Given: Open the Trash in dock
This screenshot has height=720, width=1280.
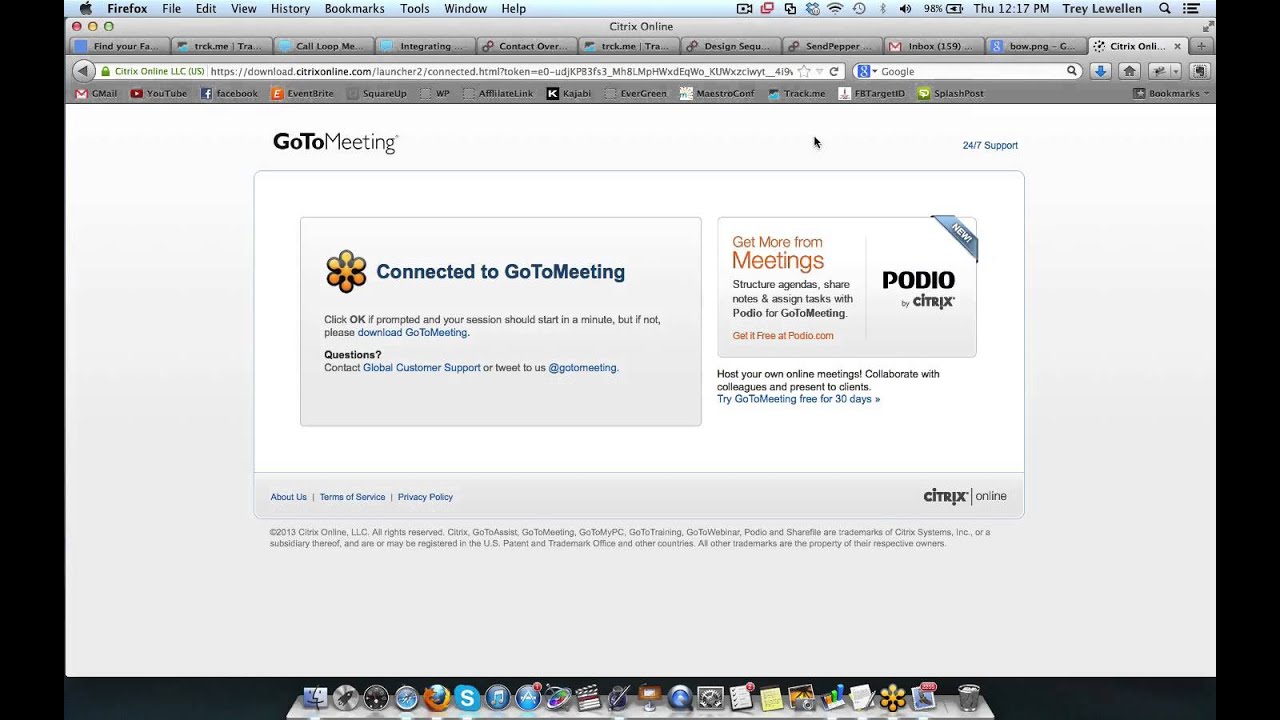Looking at the screenshot, I should (x=968, y=698).
